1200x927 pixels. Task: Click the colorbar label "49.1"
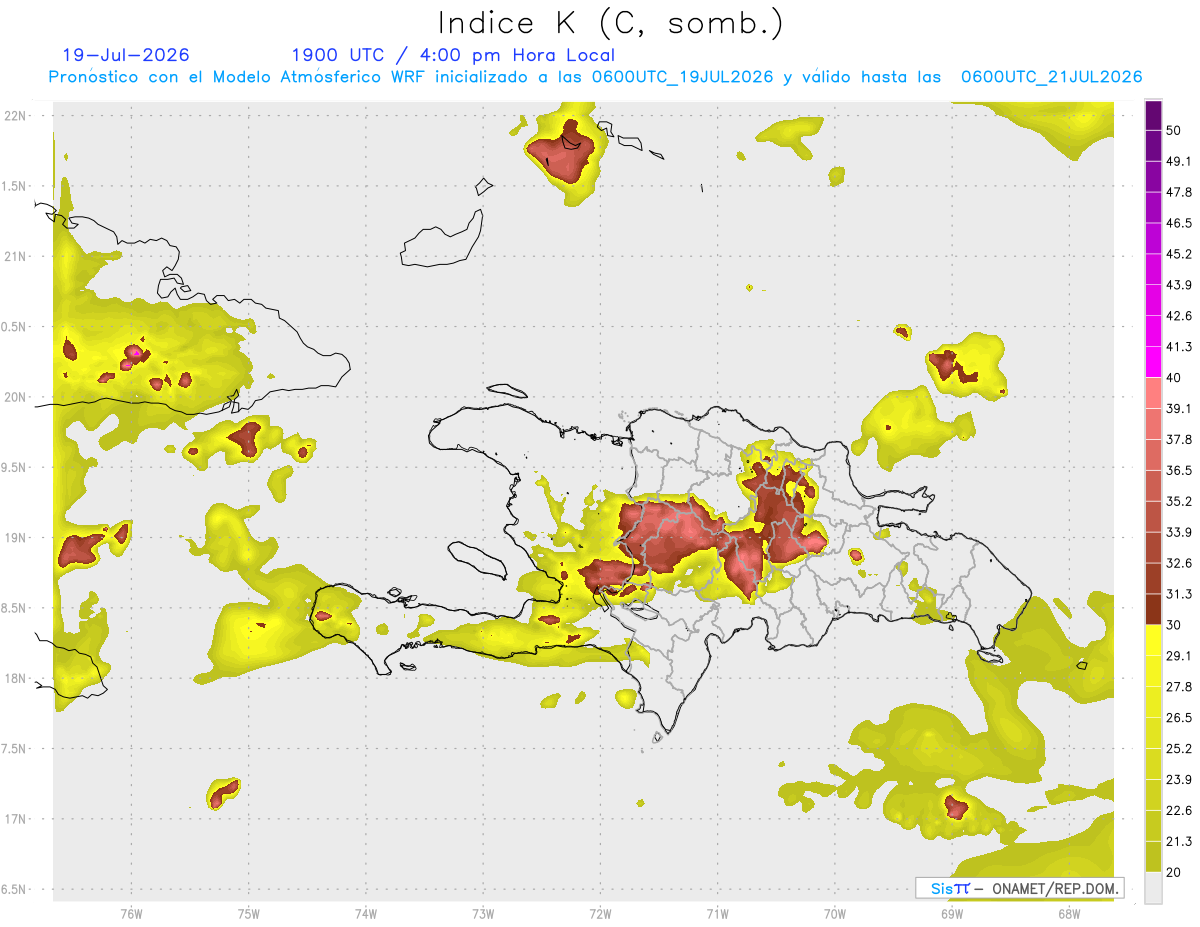click(x=1179, y=161)
